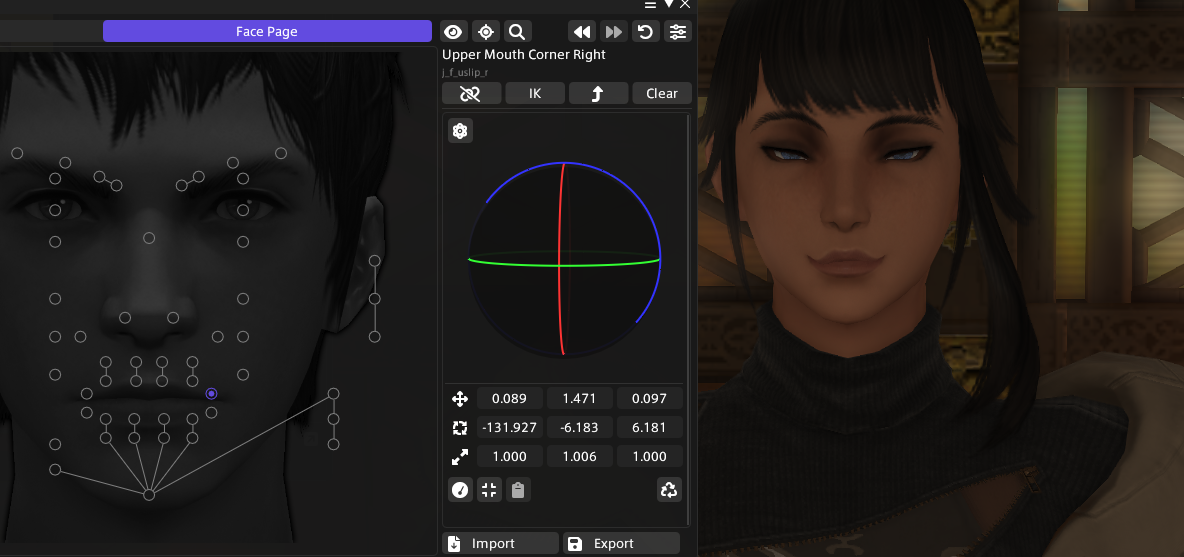Viewport: 1184px width, 557px height.
Task: Open the sliders settings icon
Action: [x=677, y=32]
